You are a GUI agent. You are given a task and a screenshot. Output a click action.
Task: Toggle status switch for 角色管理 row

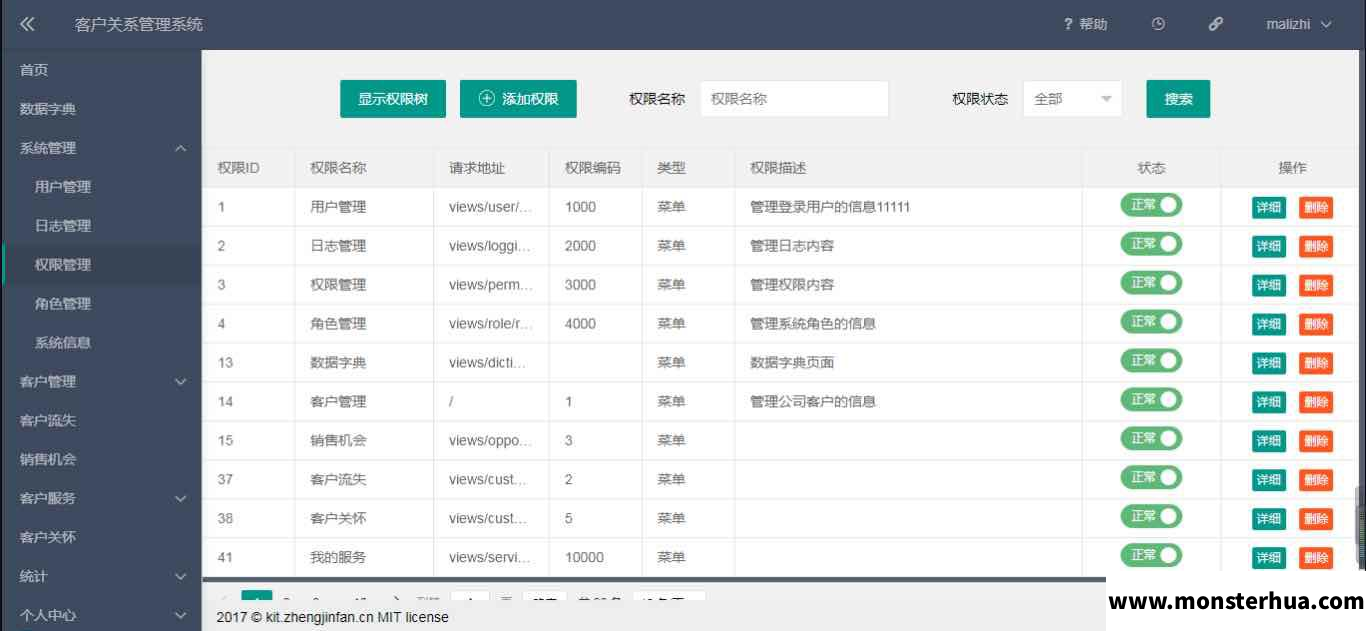[1151, 322]
